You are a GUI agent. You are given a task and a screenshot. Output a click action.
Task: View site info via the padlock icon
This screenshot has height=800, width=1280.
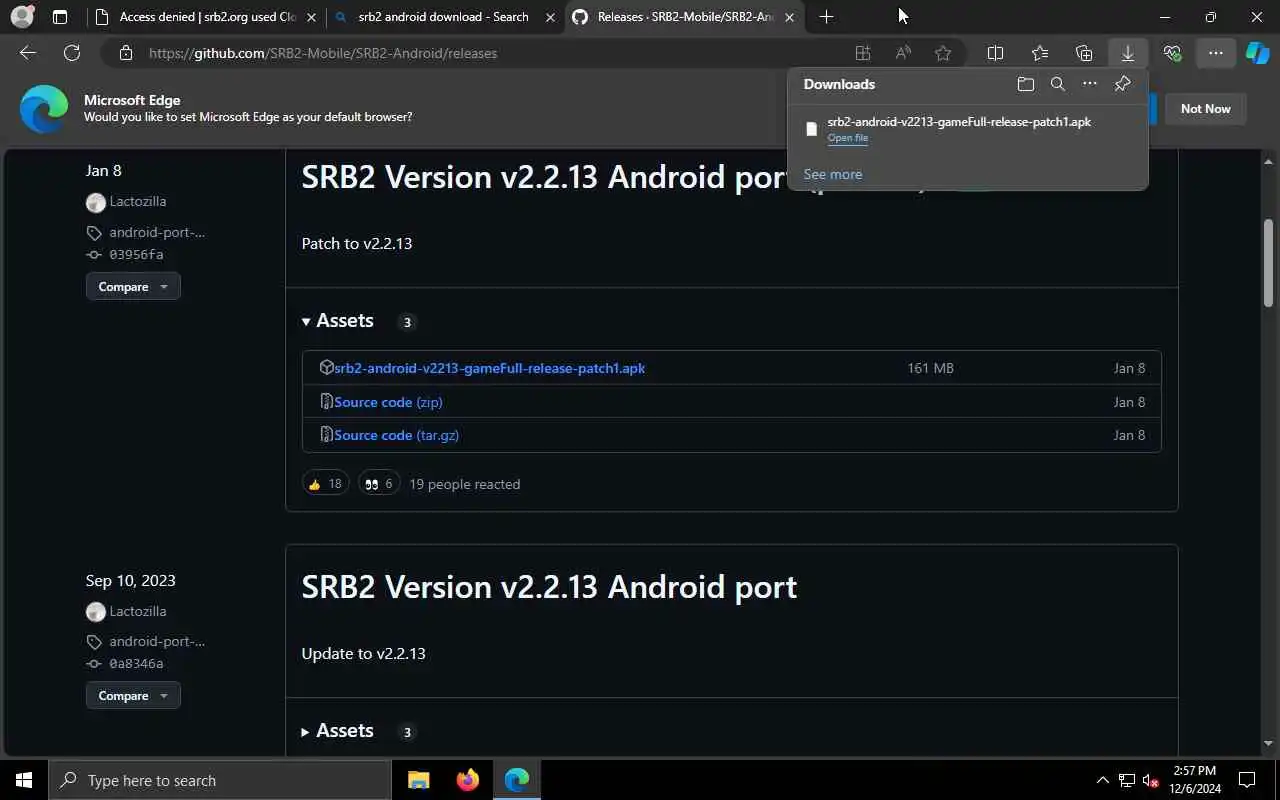(125, 53)
